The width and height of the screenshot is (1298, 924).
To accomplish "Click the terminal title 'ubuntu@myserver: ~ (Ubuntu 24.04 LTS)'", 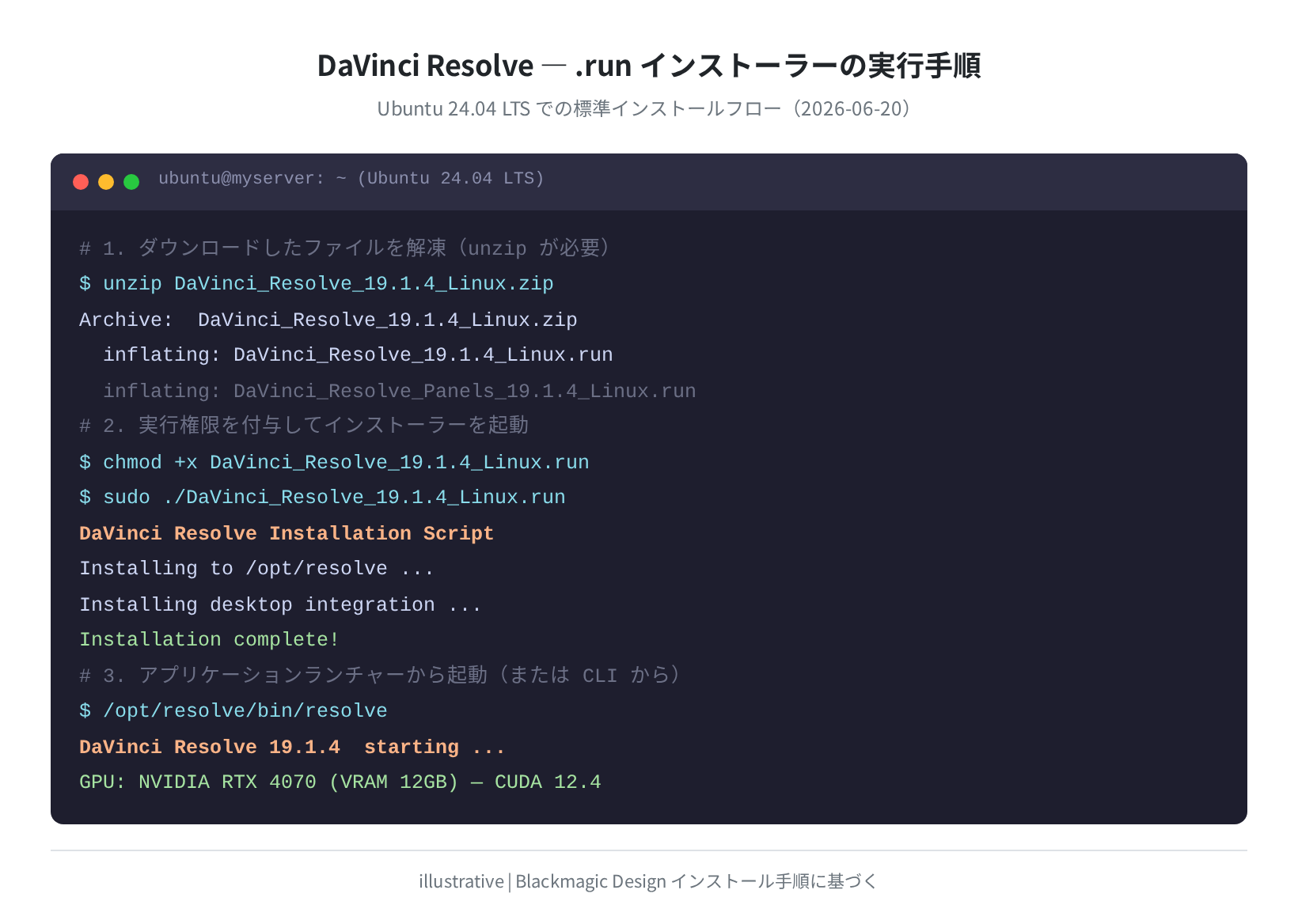I will 351,179.
